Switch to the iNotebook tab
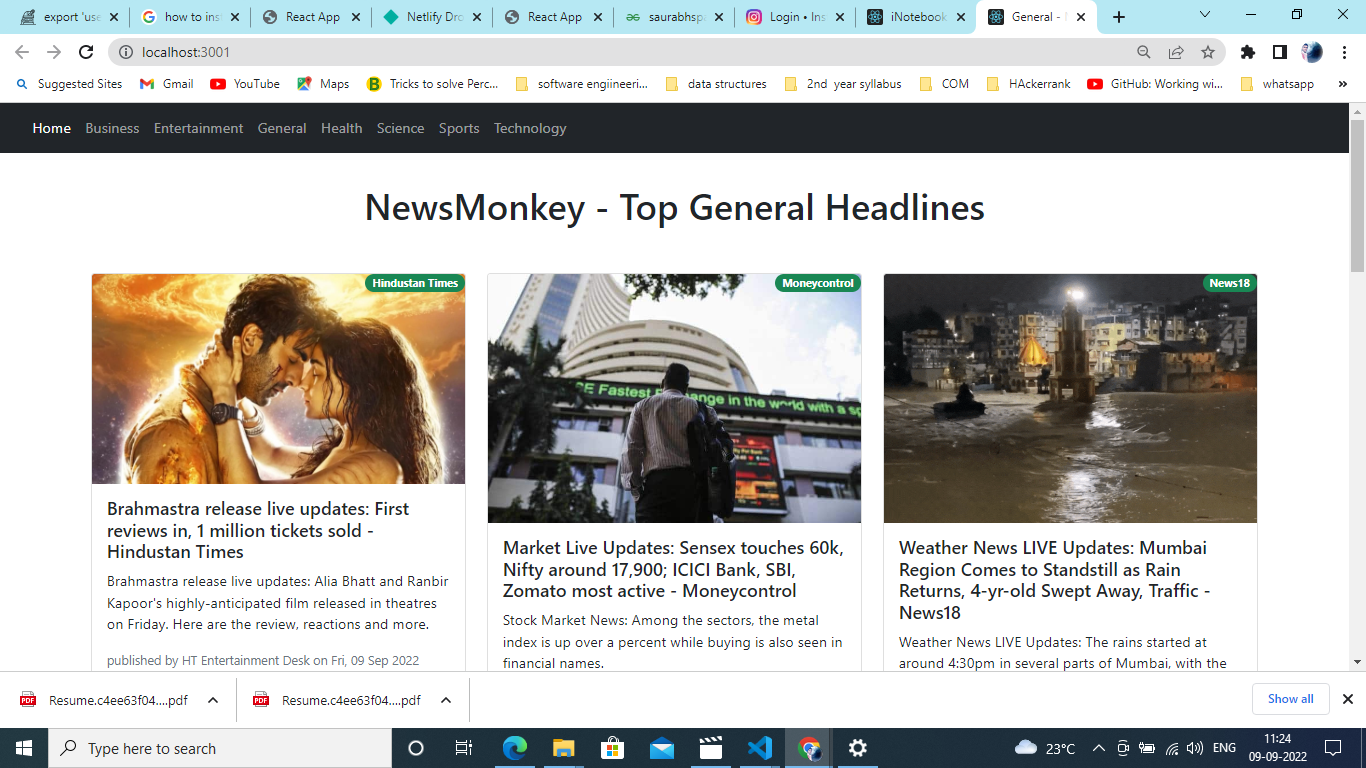Screen dimensions: 1366x768 tap(916, 17)
